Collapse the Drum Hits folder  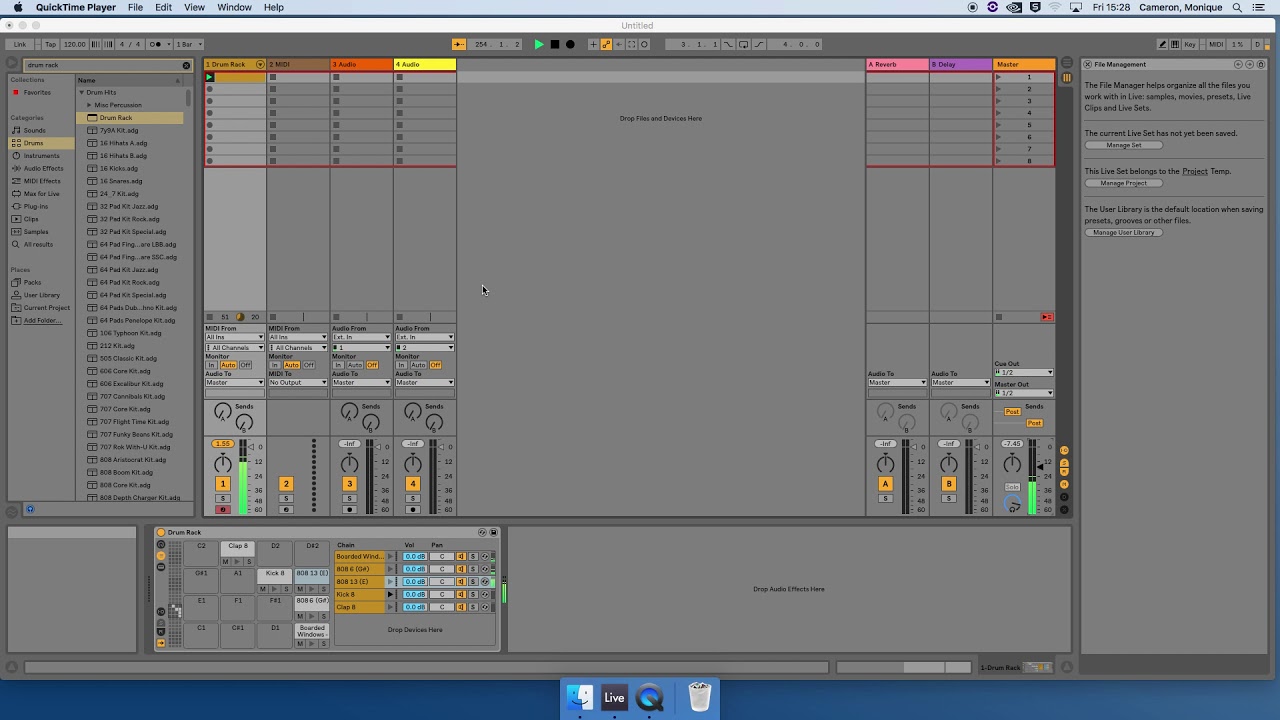click(82, 93)
